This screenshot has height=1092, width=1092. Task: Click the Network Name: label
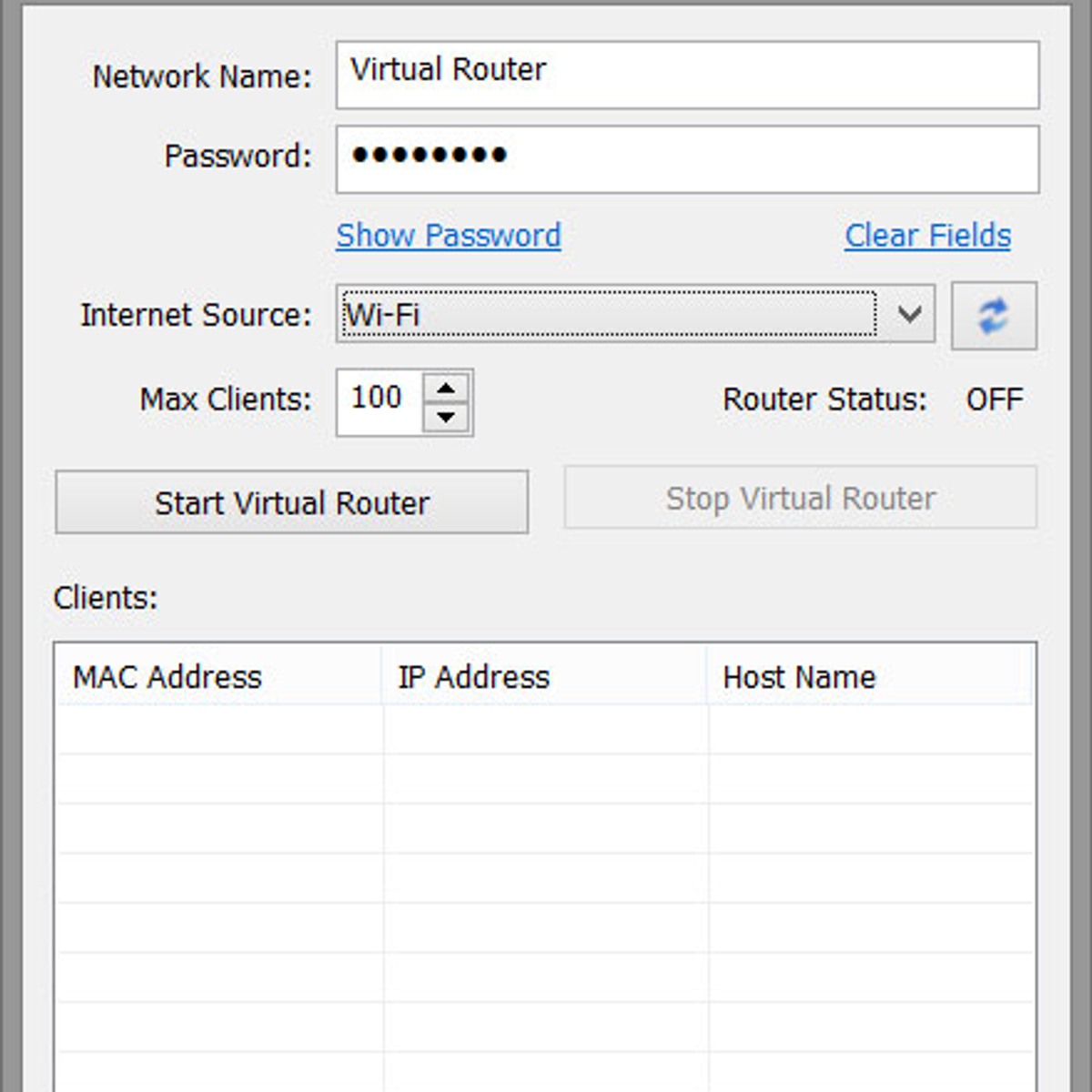coord(202,76)
